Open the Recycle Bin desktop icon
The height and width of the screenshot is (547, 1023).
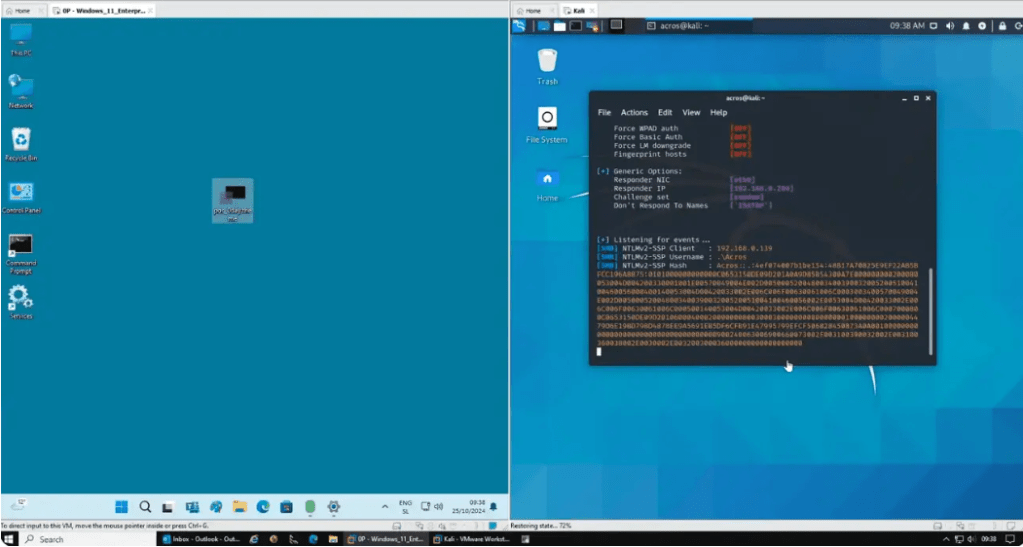[x=20, y=140]
